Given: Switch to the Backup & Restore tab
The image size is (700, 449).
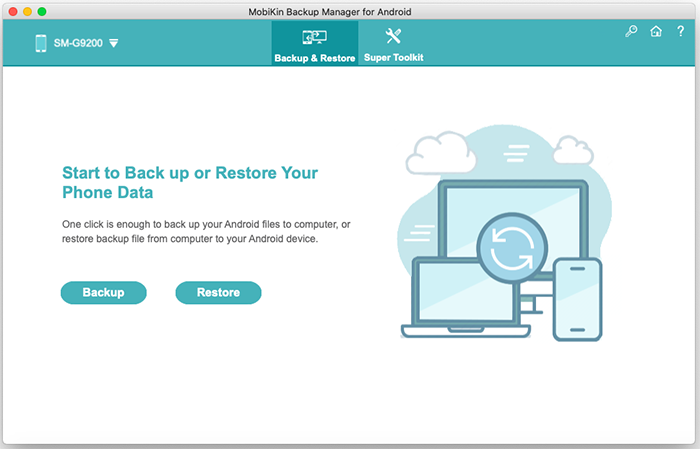Looking at the screenshot, I should pos(315,43).
